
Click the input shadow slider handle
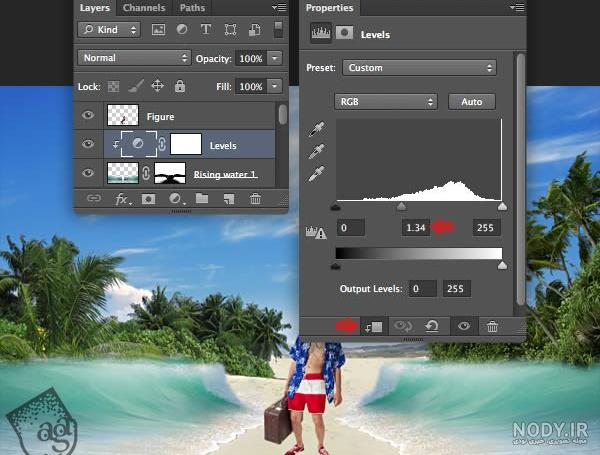pos(335,207)
